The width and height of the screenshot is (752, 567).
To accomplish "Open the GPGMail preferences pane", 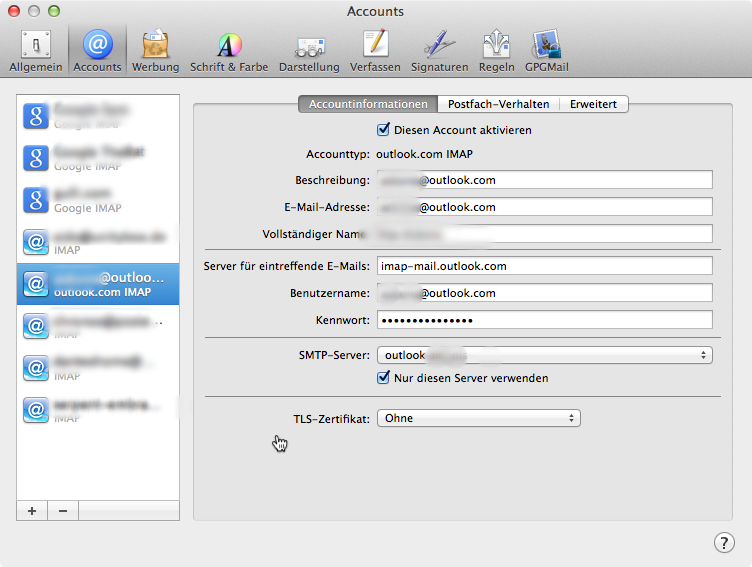I will (546, 51).
